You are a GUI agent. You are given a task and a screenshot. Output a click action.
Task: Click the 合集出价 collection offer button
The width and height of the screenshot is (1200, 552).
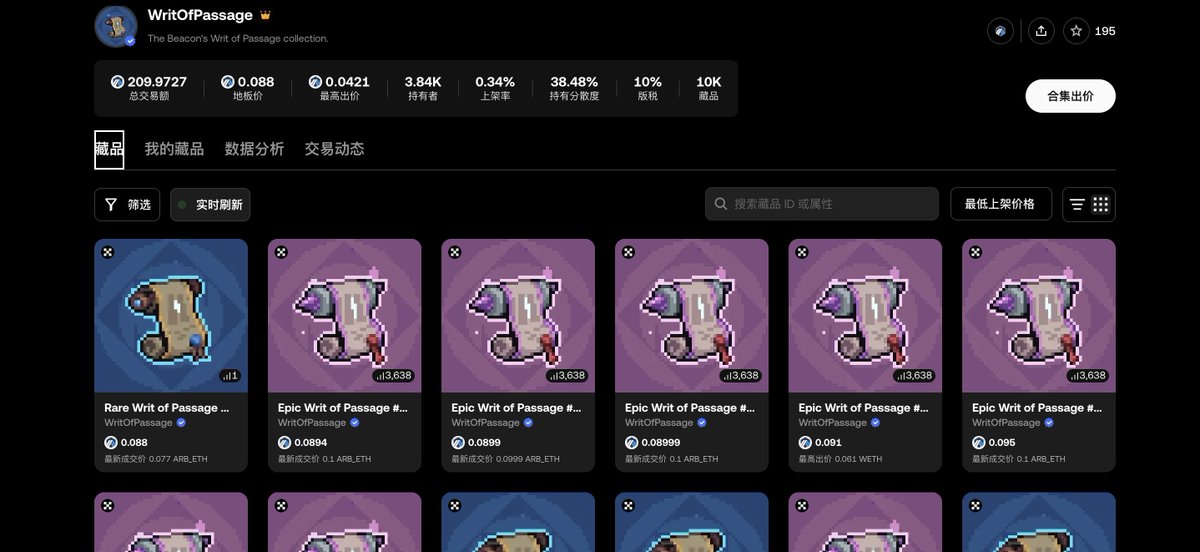click(1070, 96)
